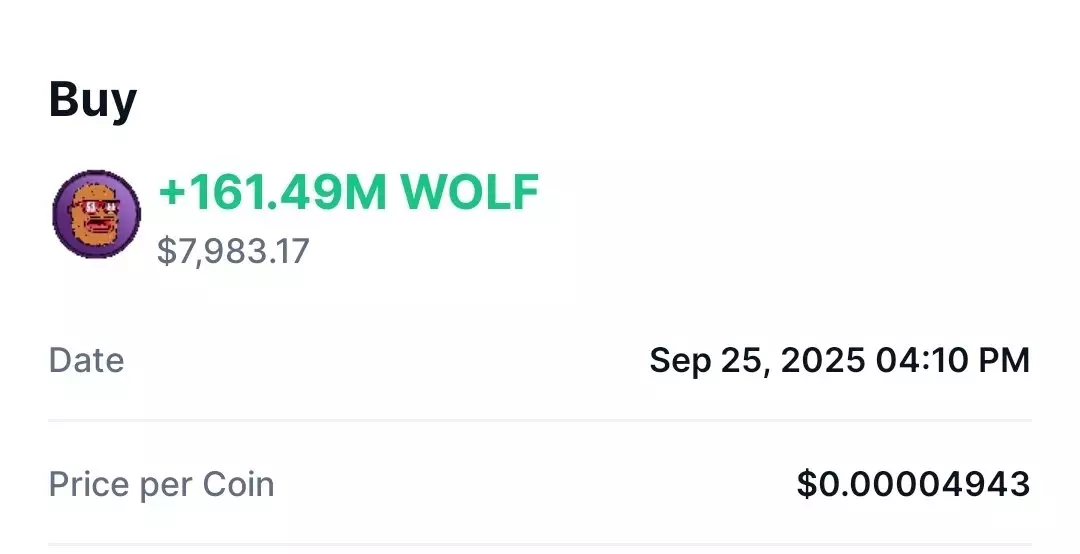This screenshot has height=554, width=1080.
Task: Click the Price per Coin label
Action: [x=161, y=485]
